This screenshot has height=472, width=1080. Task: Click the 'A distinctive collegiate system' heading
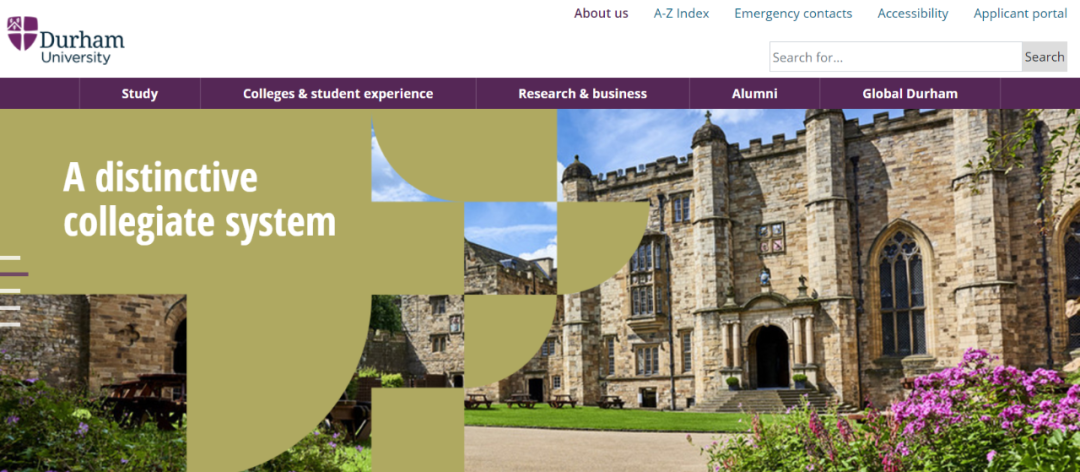200,201
